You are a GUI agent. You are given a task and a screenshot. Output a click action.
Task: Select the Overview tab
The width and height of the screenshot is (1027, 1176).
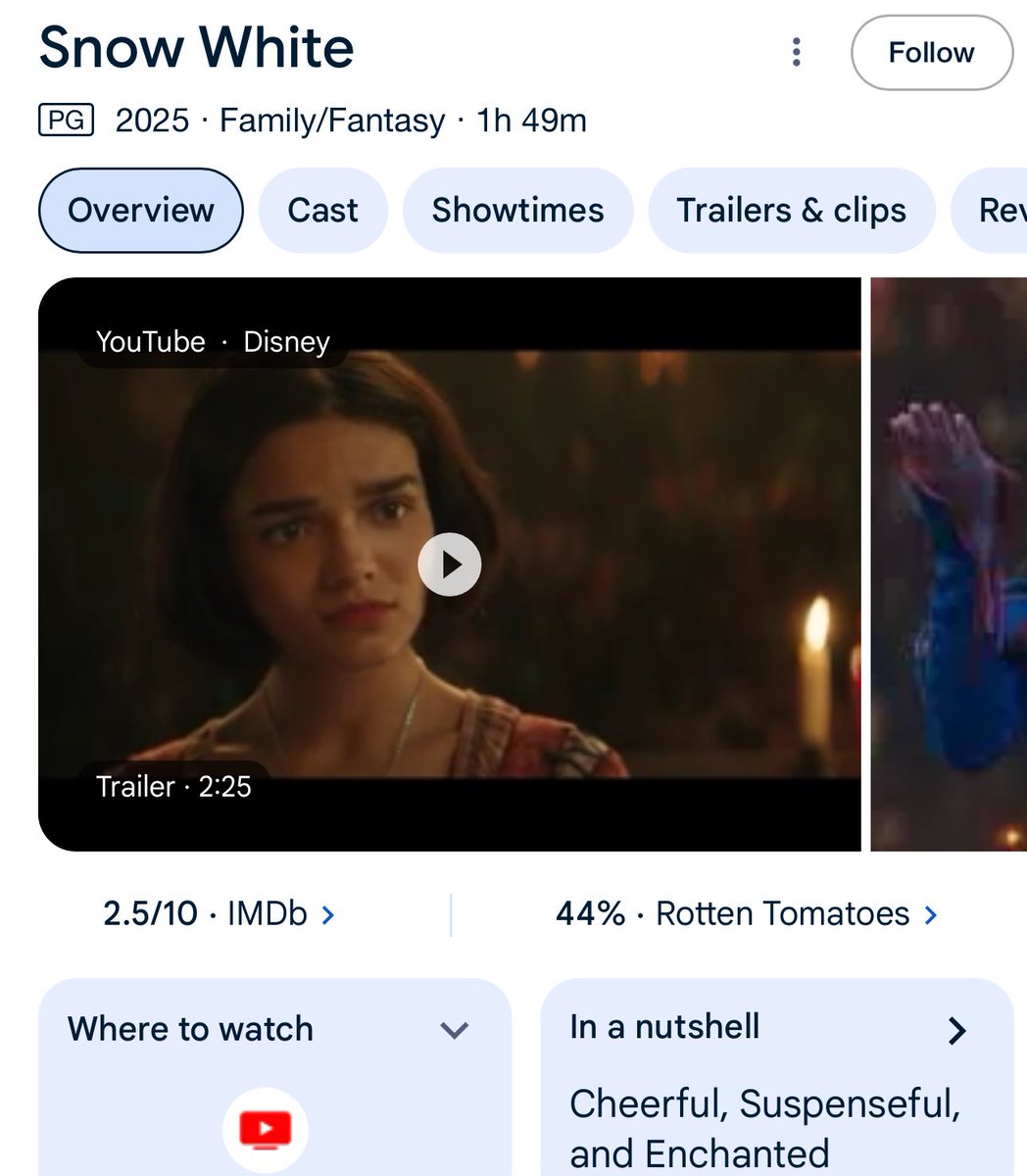coord(140,210)
